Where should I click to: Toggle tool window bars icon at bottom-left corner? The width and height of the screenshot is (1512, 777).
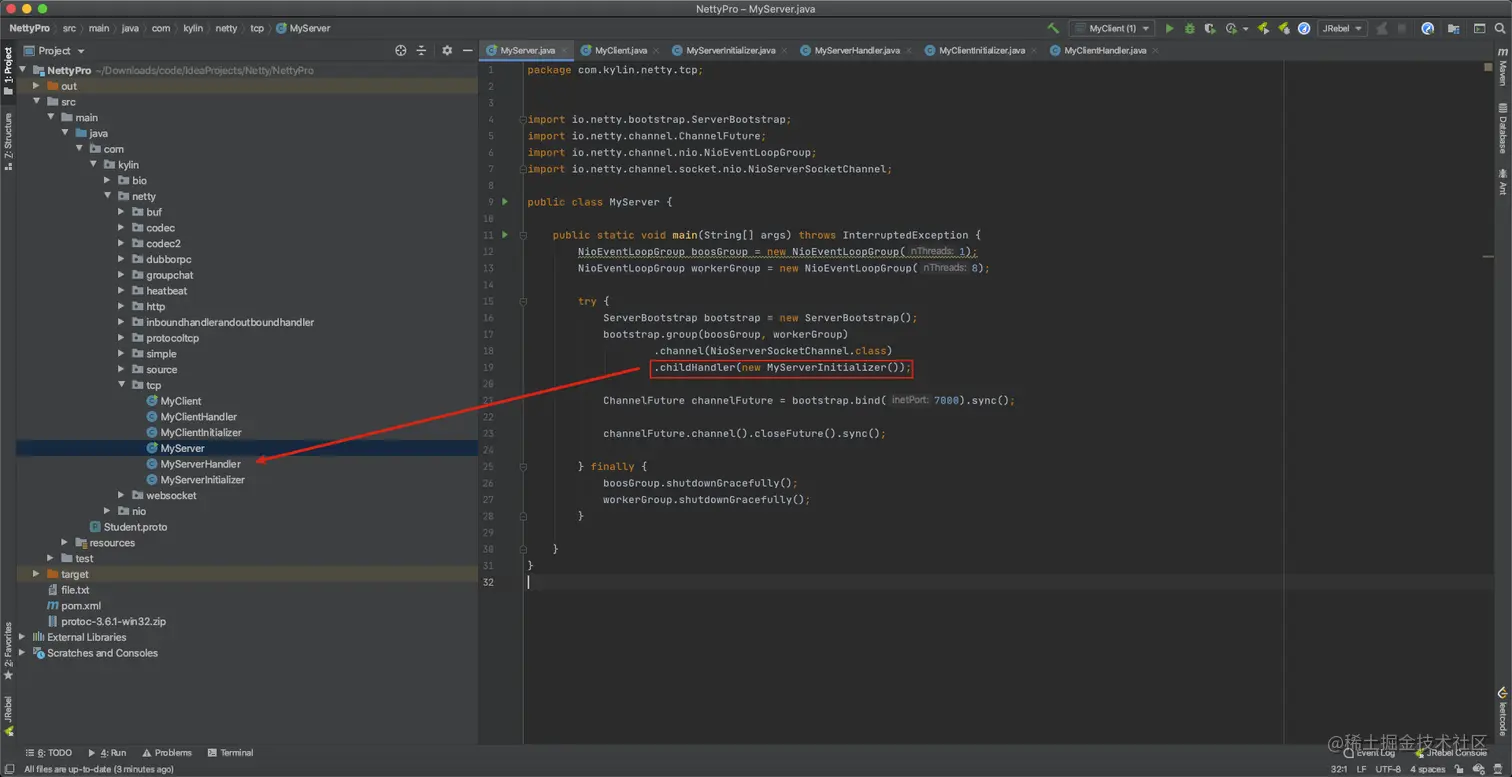pos(8,769)
